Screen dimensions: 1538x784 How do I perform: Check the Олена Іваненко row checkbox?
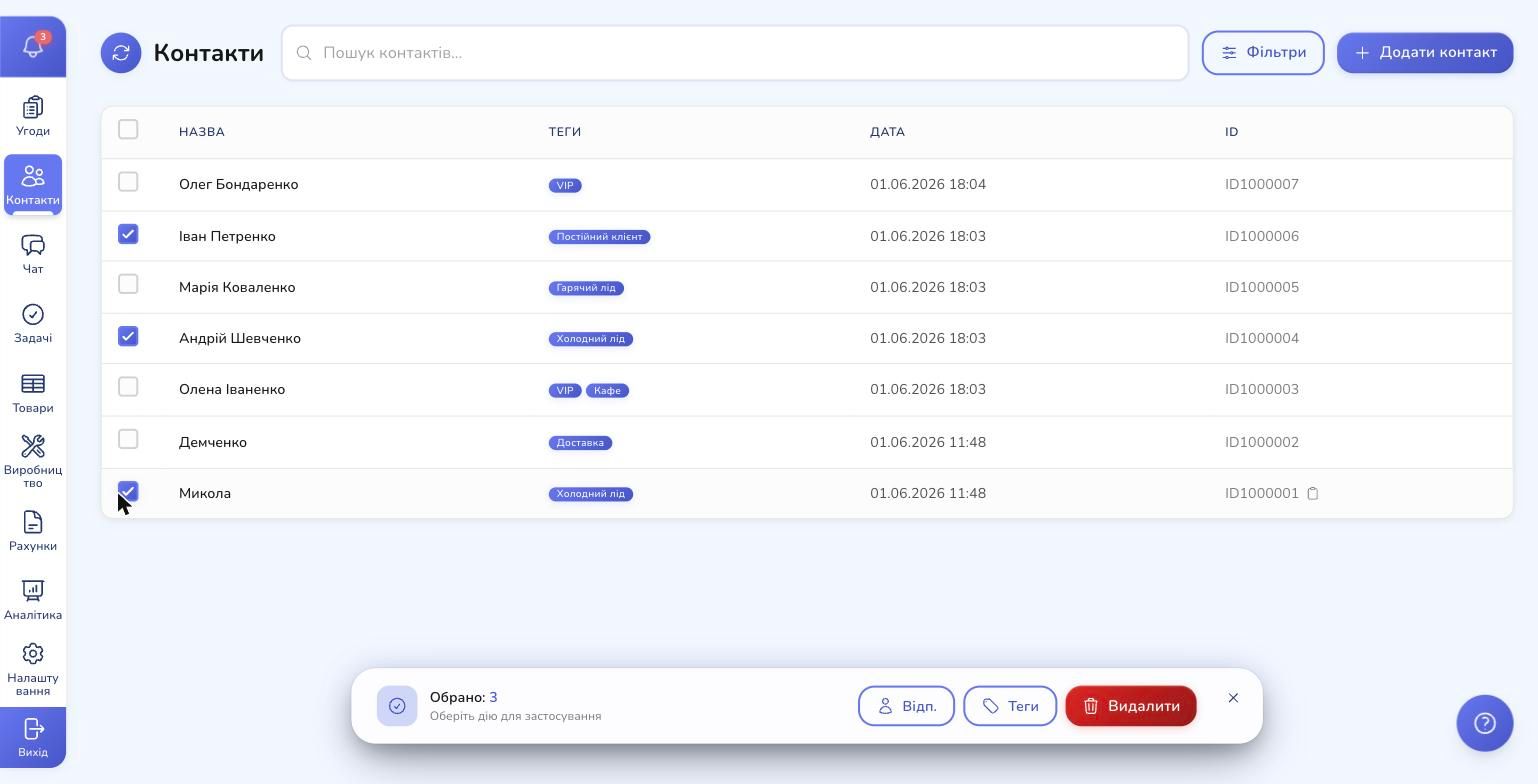[x=128, y=387]
